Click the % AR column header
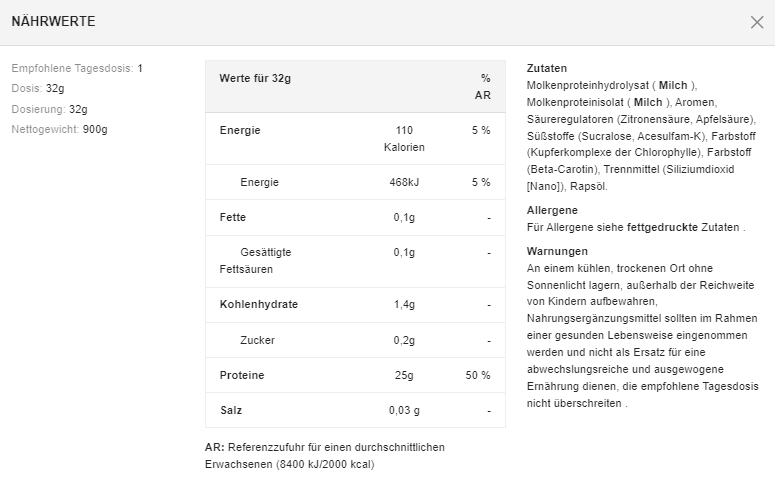775x478 pixels. click(483, 87)
